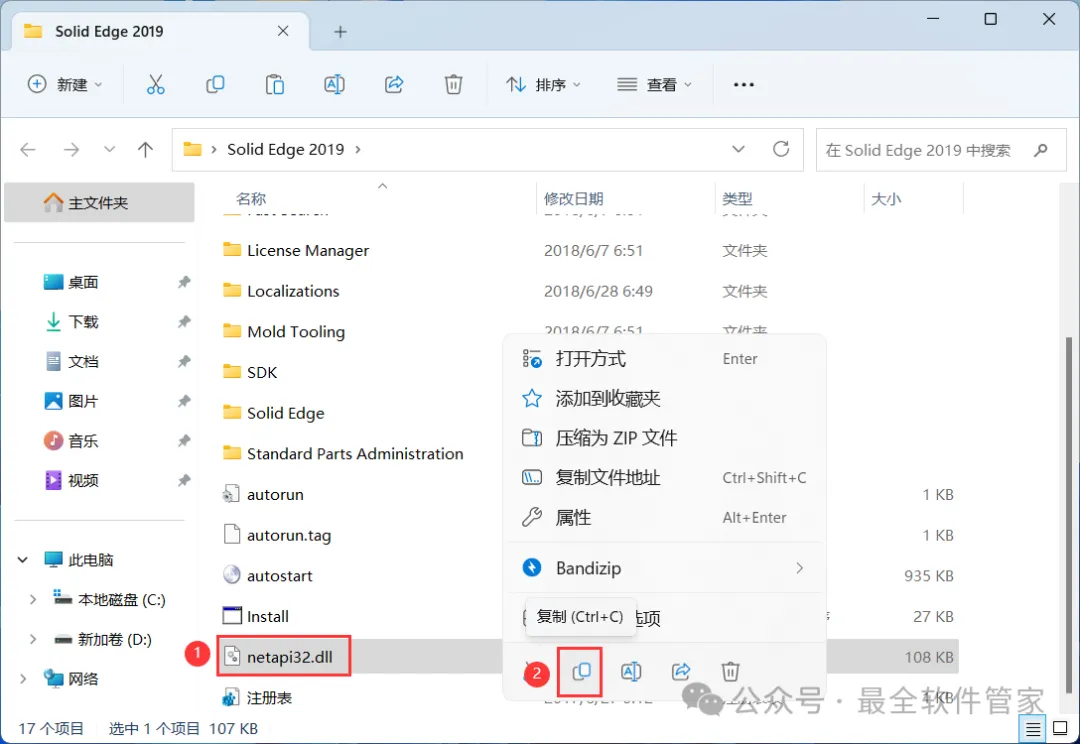Sort by 名称 column header

pyautogui.click(x=251, y=199)
